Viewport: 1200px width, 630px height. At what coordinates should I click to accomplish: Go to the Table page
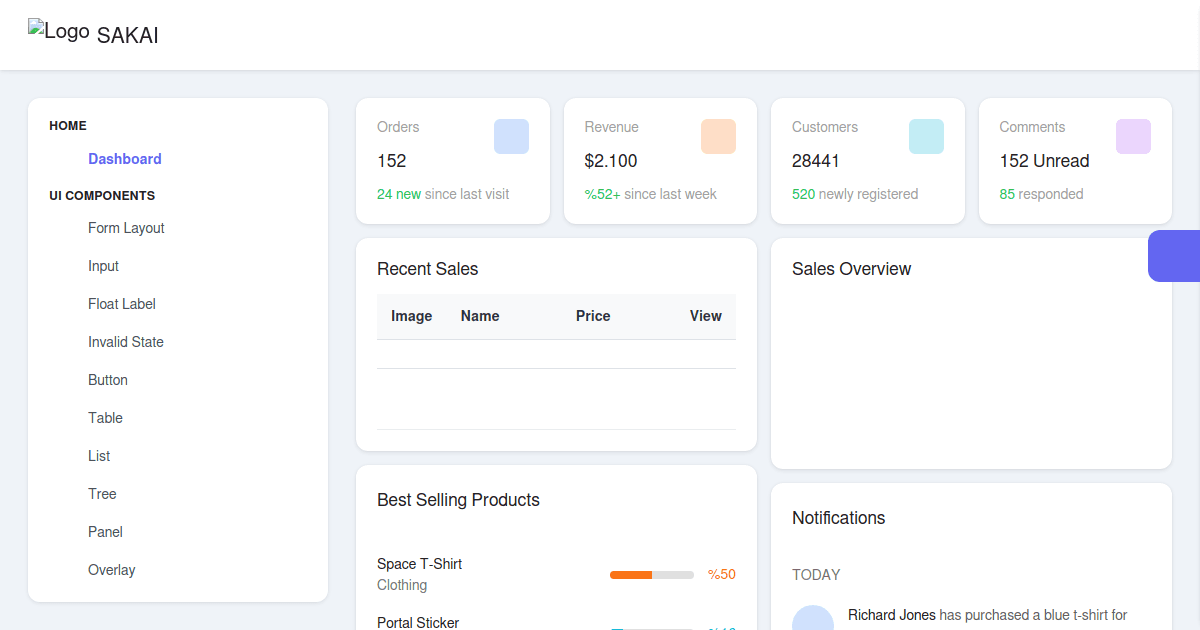[105, 418]
